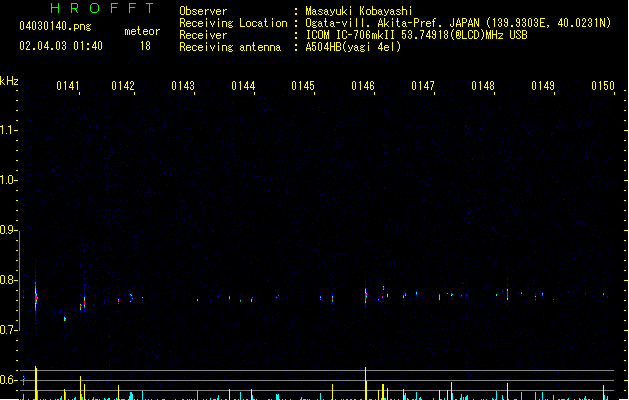
Task: Click the Receiving antenna label
Action: click(x=230, y=47)
